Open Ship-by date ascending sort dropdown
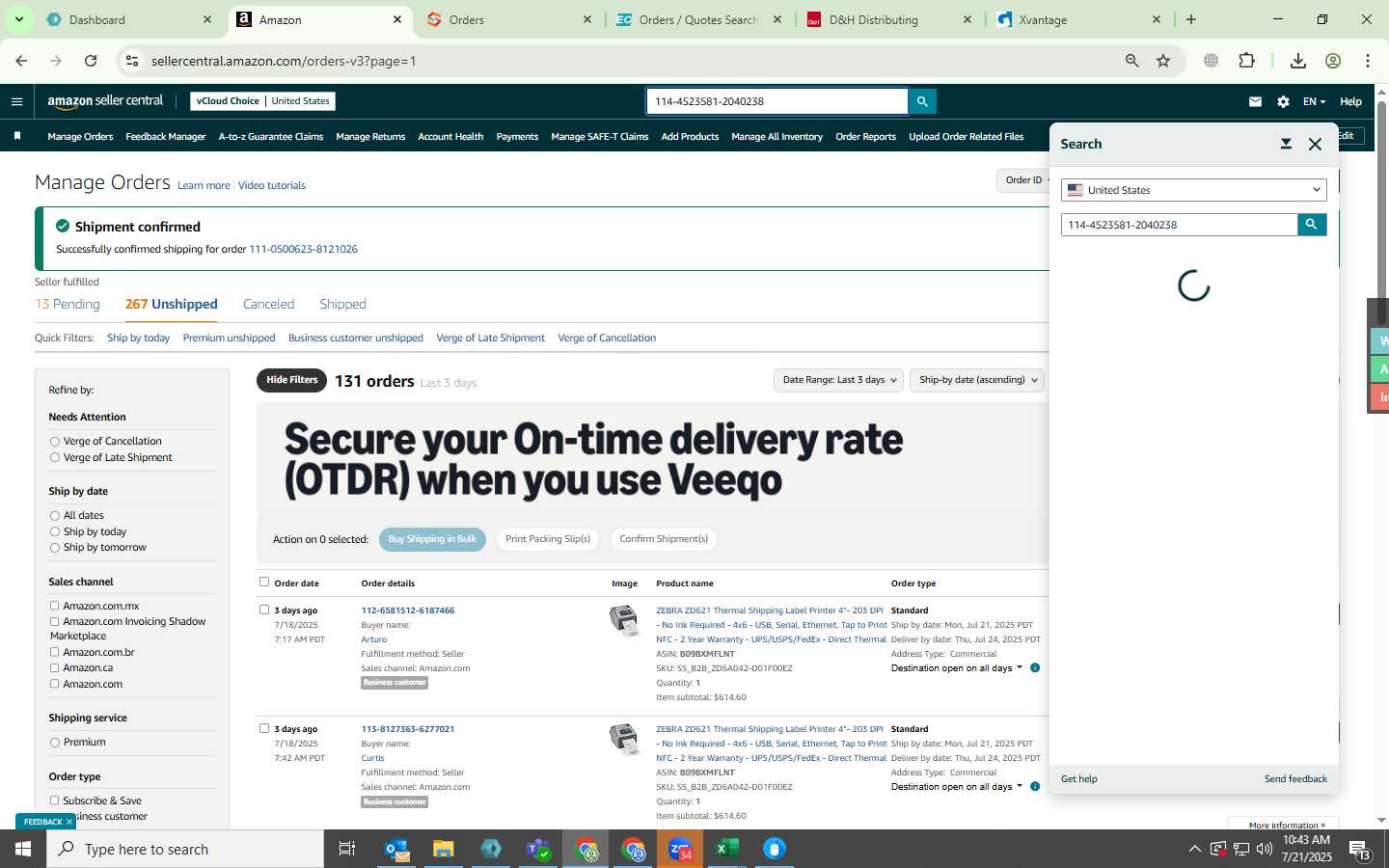 pyautogui.click(x=977, y=380)
